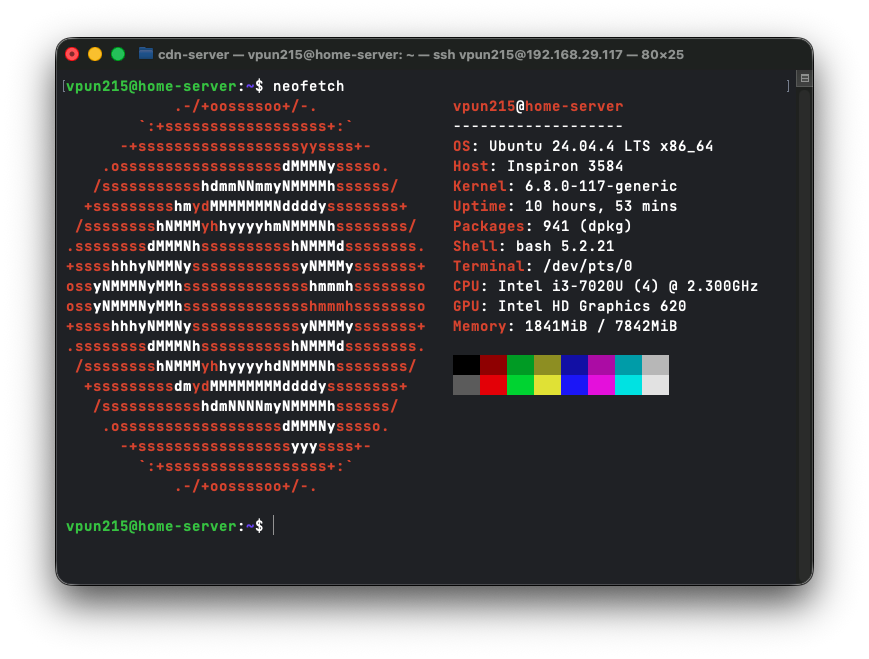869x659 pixels.
Task: Click the split-pane icon at top right
Action: pos(805,78)
